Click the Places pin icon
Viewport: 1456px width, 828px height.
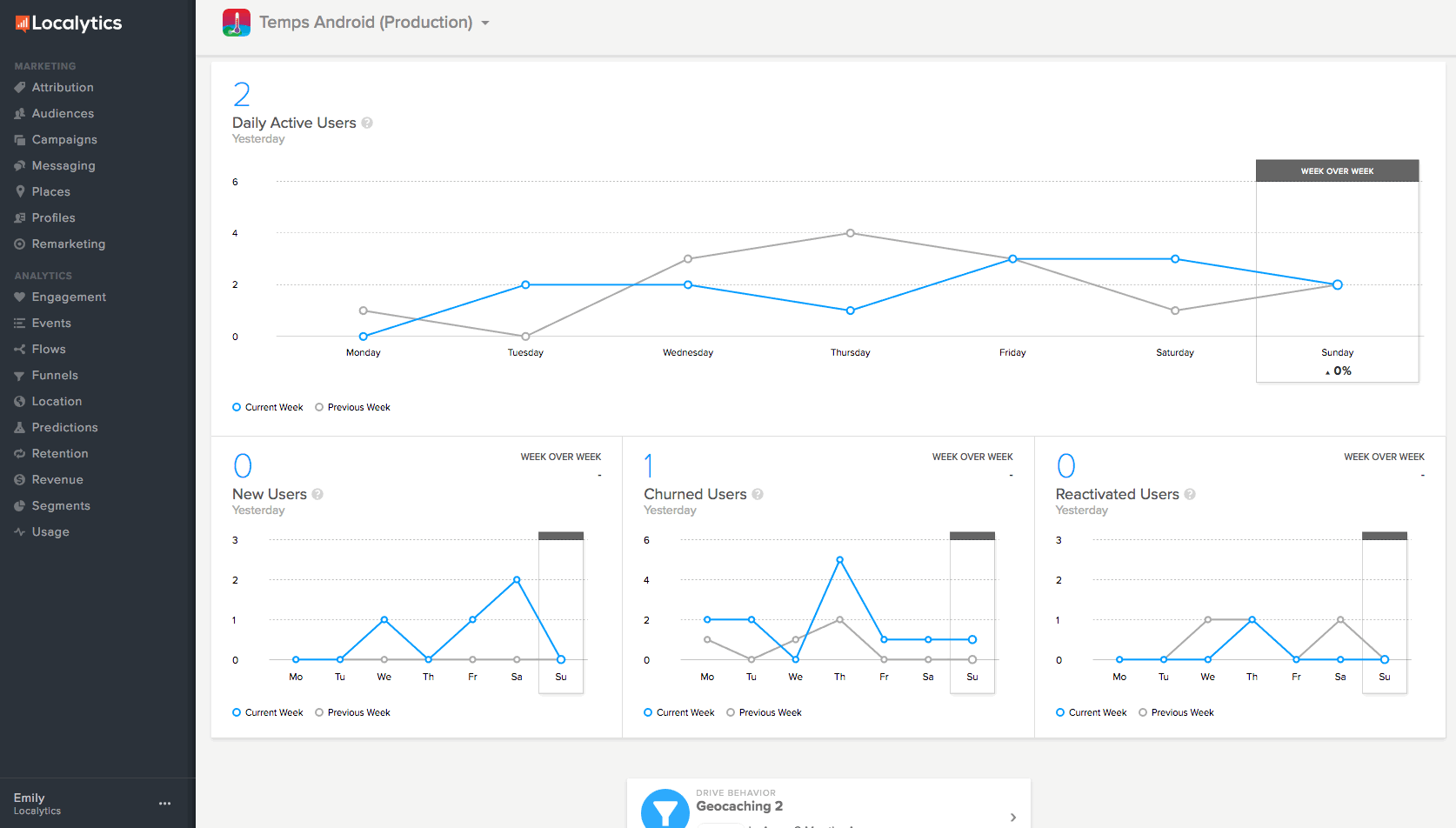click(x=19, y=191)
